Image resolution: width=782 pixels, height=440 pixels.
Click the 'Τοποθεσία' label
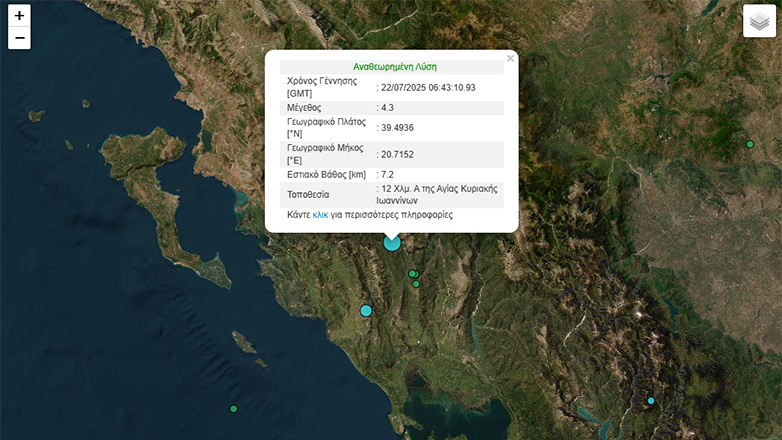click(308, 195)
